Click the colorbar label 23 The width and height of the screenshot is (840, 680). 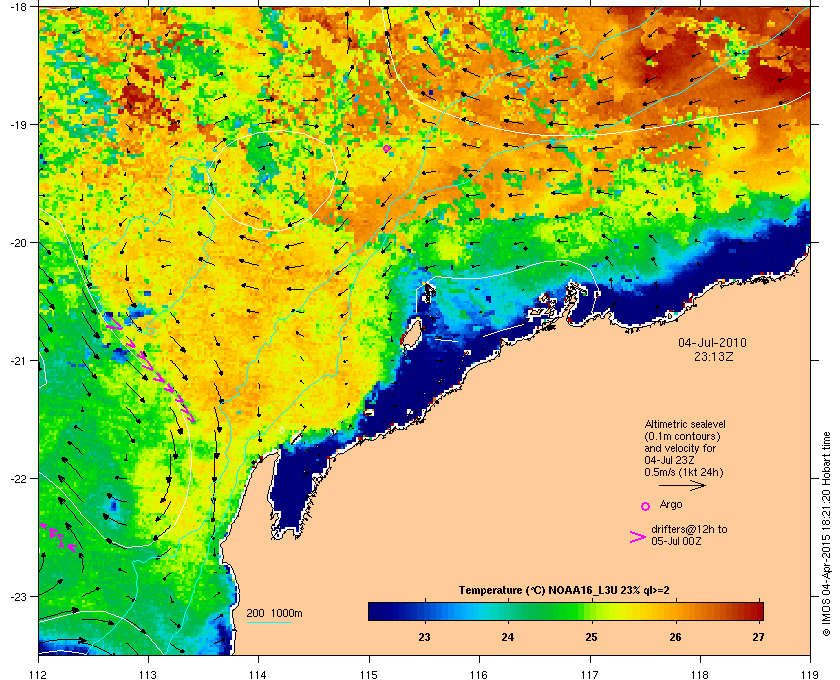[424, 637]
